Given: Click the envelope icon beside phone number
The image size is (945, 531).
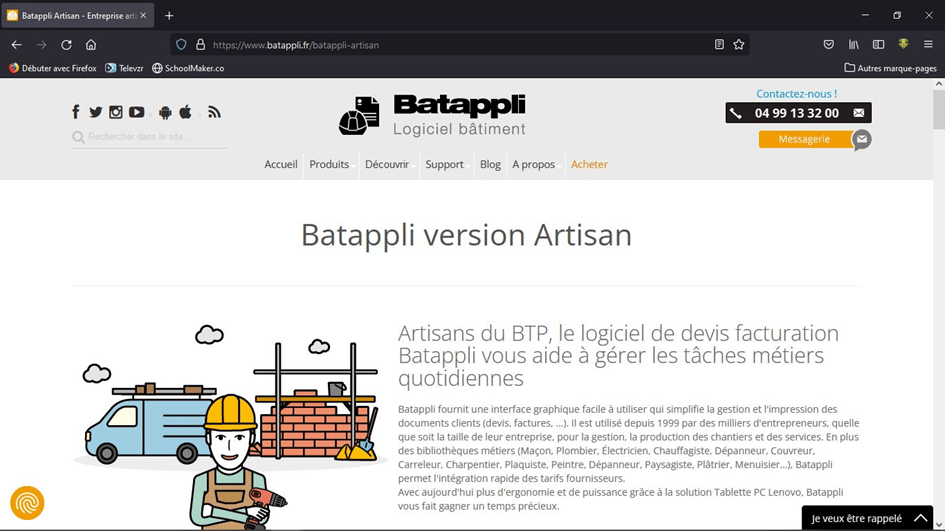Looking at the screenshot, I should click(x=859, y=113).
